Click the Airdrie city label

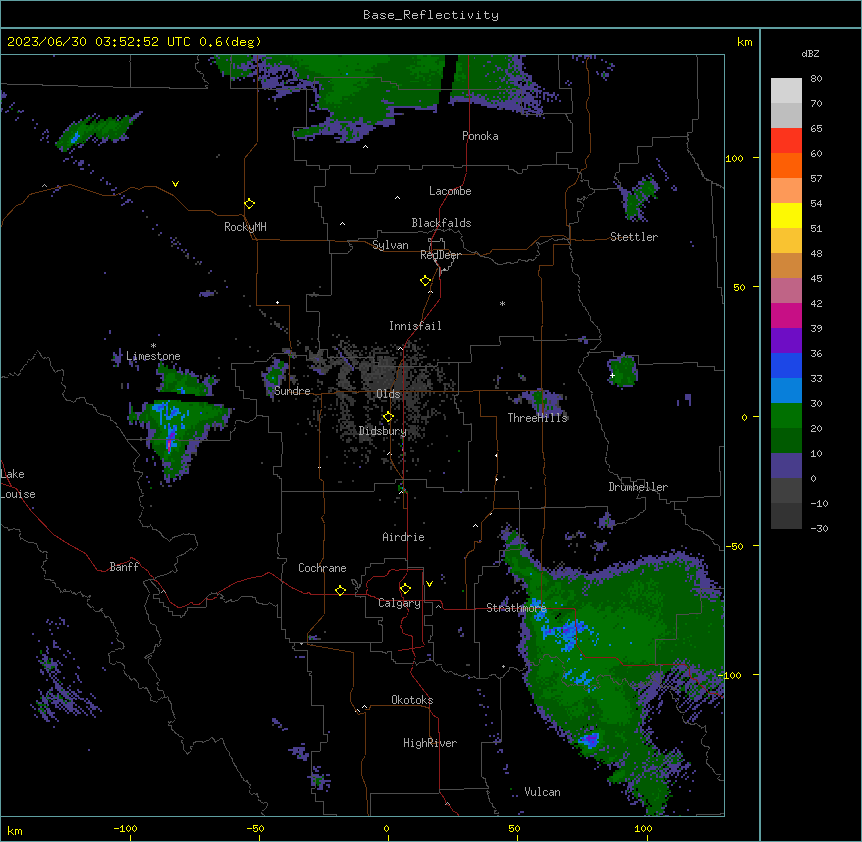[403, 537]
